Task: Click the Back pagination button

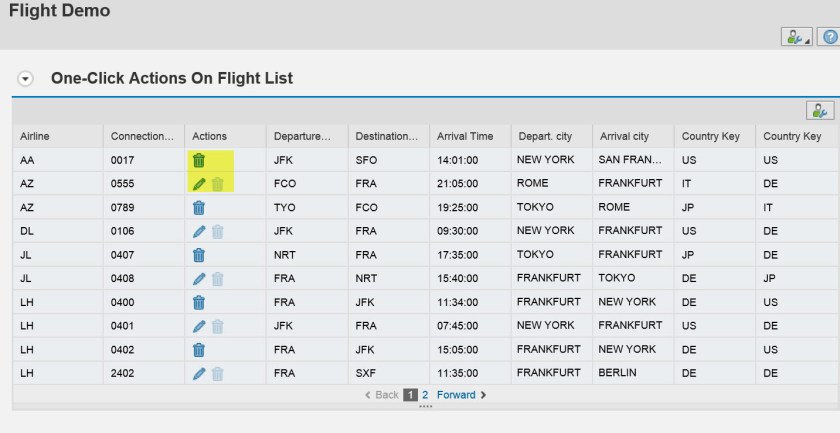Action: pos(381,395)
